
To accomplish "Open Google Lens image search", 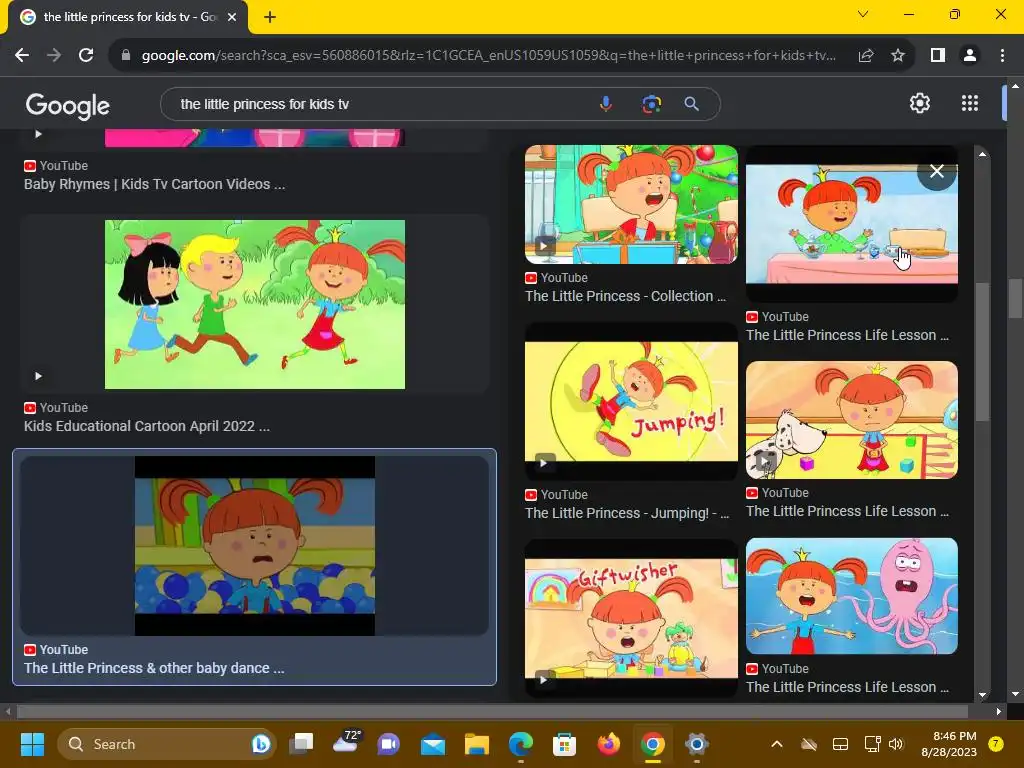I will 651,104.
